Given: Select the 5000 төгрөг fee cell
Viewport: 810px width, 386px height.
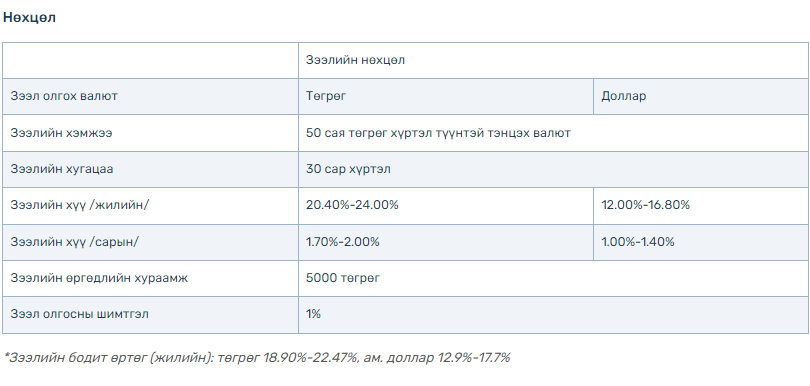Looking at the screenshot, I should (x=553, y=279).
